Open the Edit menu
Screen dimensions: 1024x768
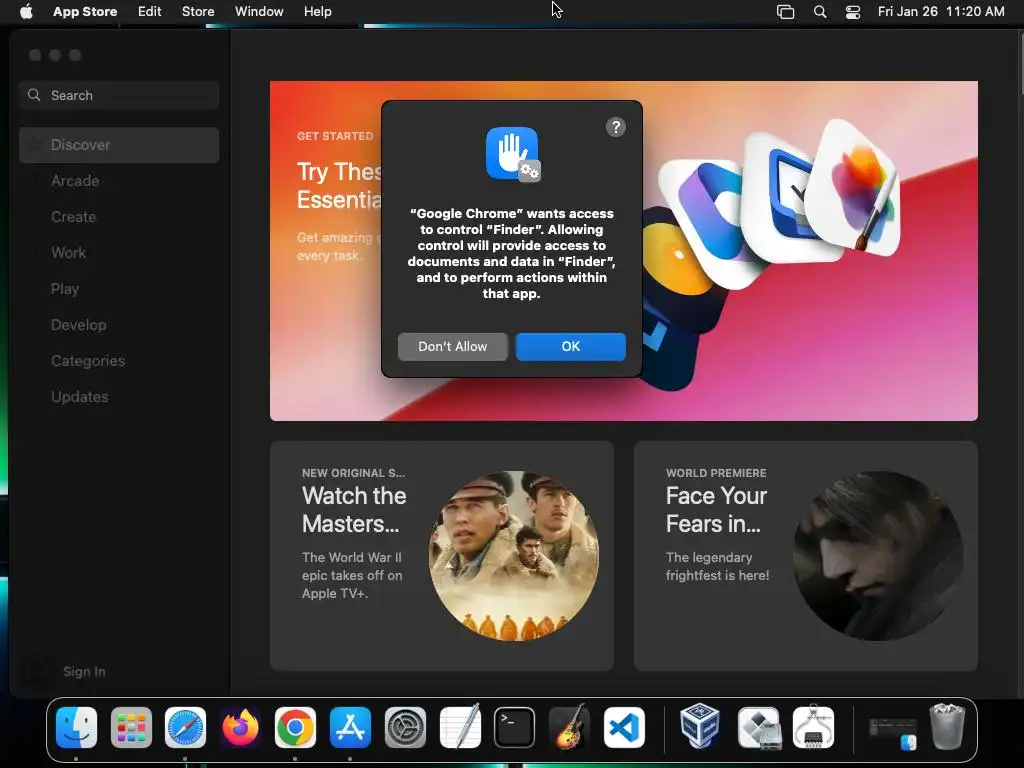point(150,11)
